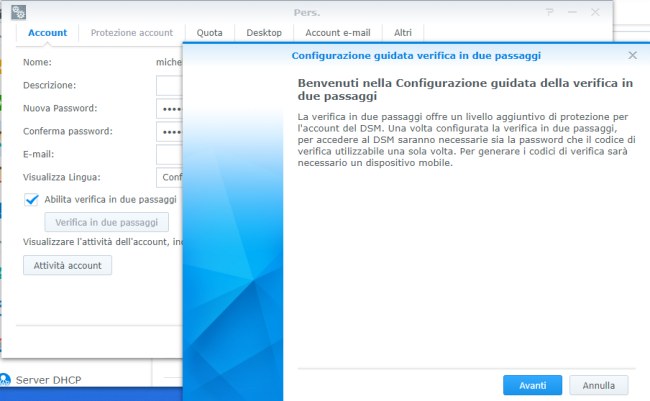This screenshot has height=401, width=650.
Task: Focus the Nuova Password field
Action: pyautogui.click(x=169, y=108)
